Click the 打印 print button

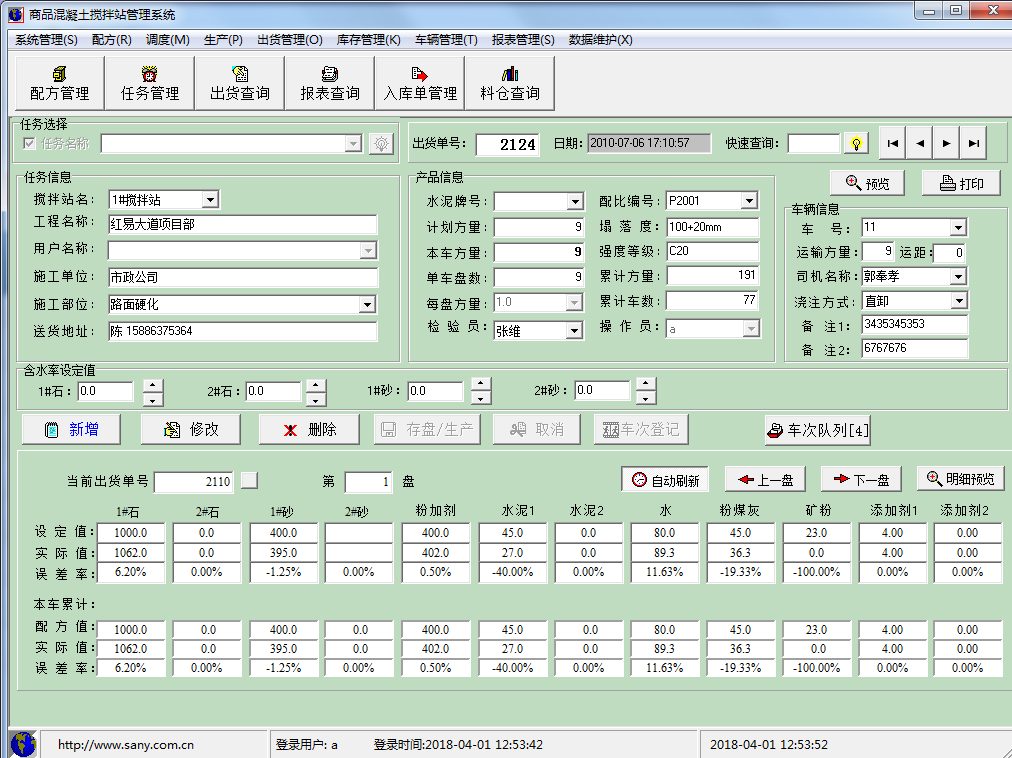962,183
